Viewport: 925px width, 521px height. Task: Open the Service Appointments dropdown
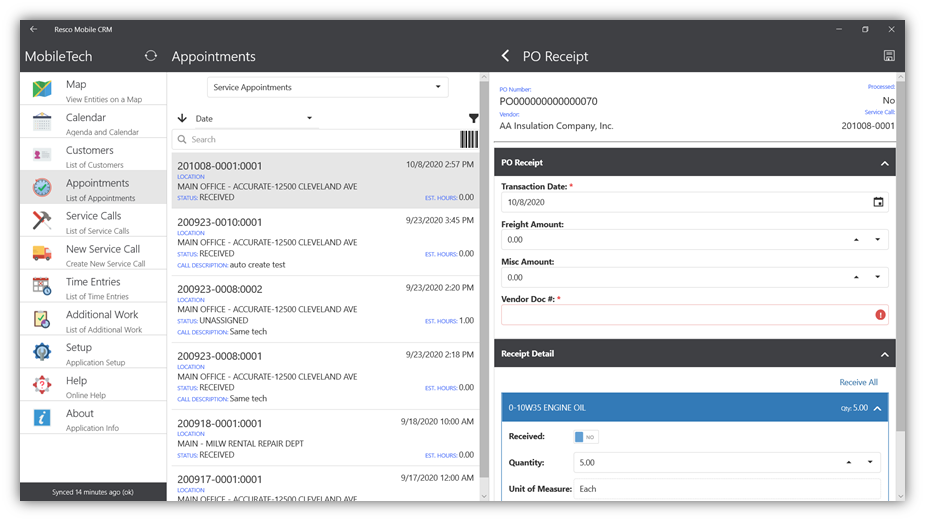click(x=327, y=87)
